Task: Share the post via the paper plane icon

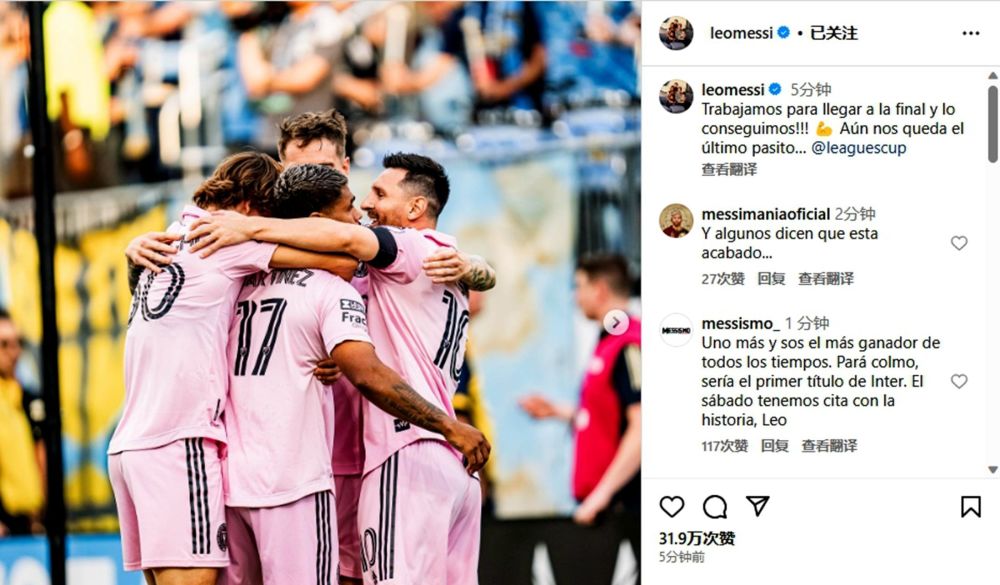Action: tap(758, 506)
